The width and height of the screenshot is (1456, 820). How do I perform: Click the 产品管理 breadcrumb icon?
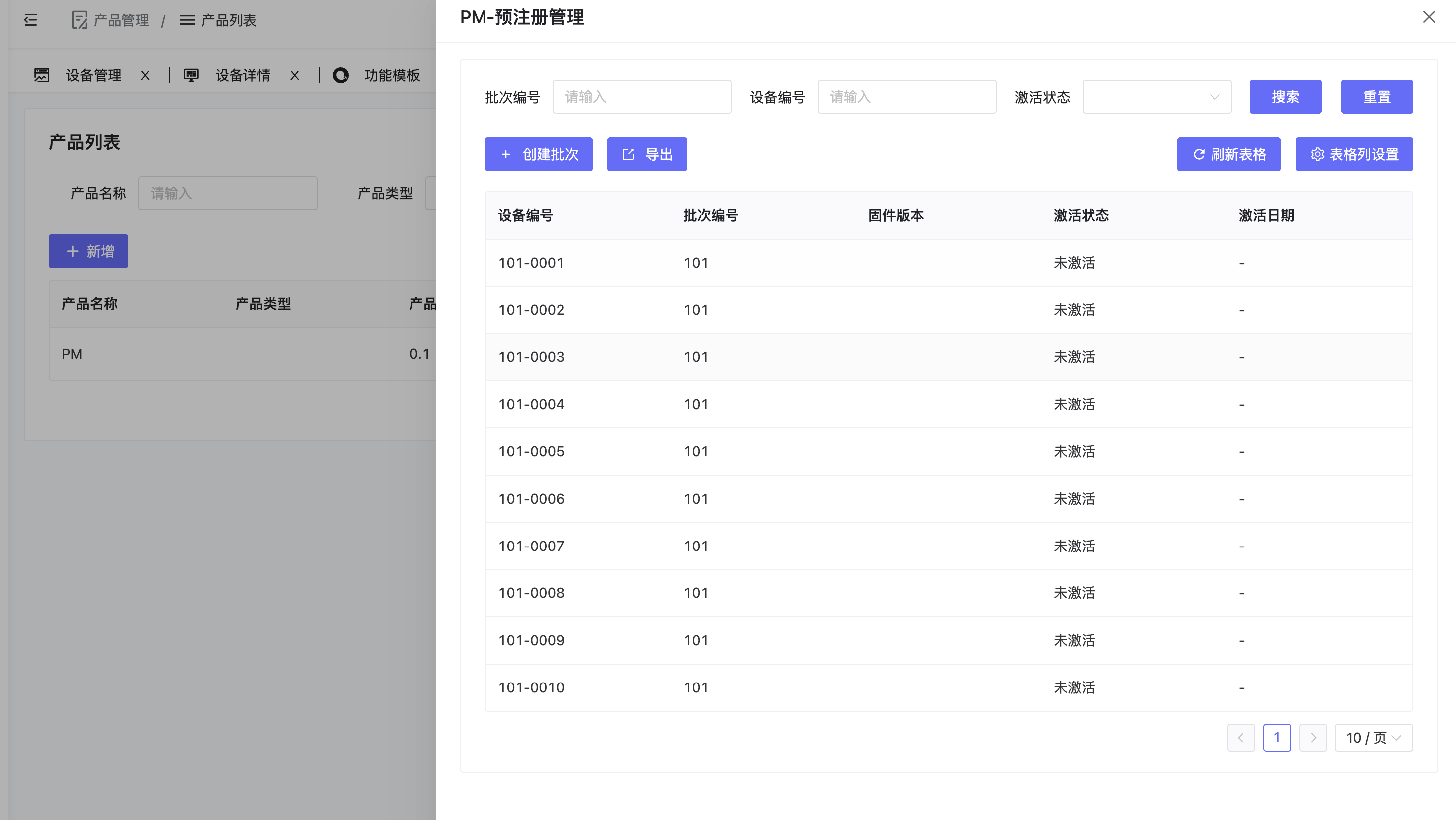[78, 20]
